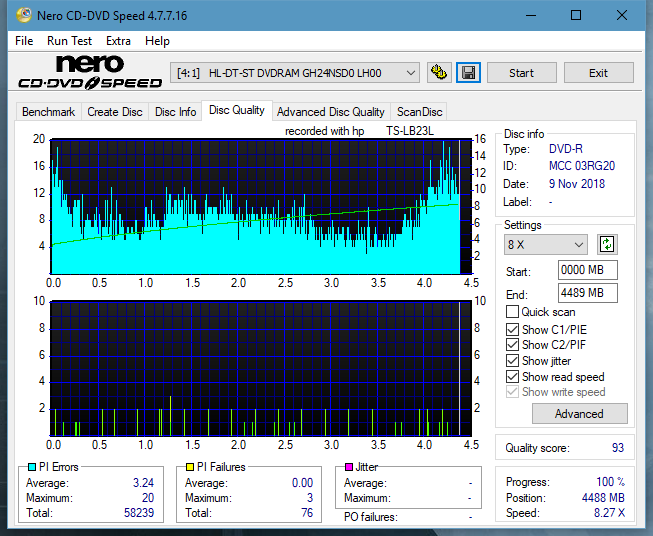Click the Nero CD-DVD Speed logo
This screenshot has width=653, height=536.
(90, 72)
